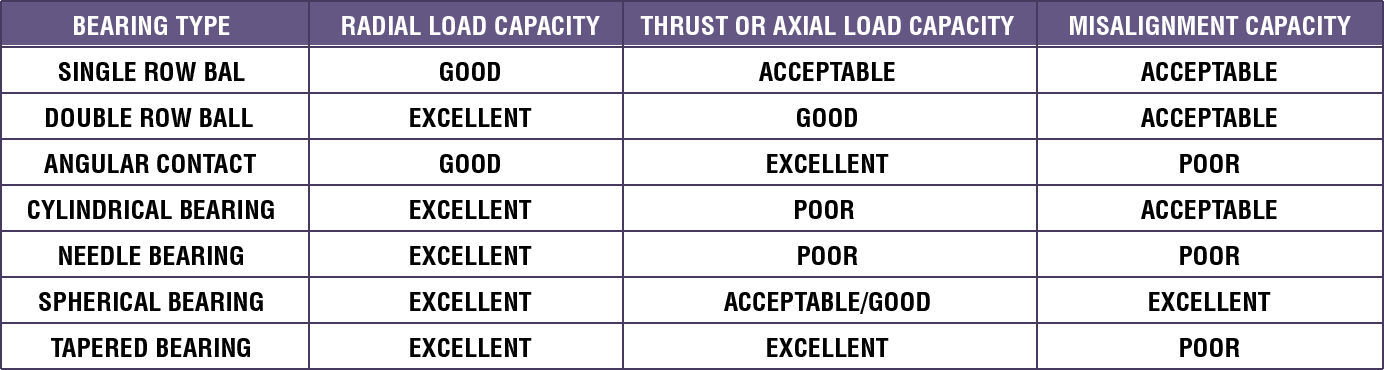Select Single Row Bal's GOOD radial cell
This screenshot has height=370, width=1384.
pos(470,72)
